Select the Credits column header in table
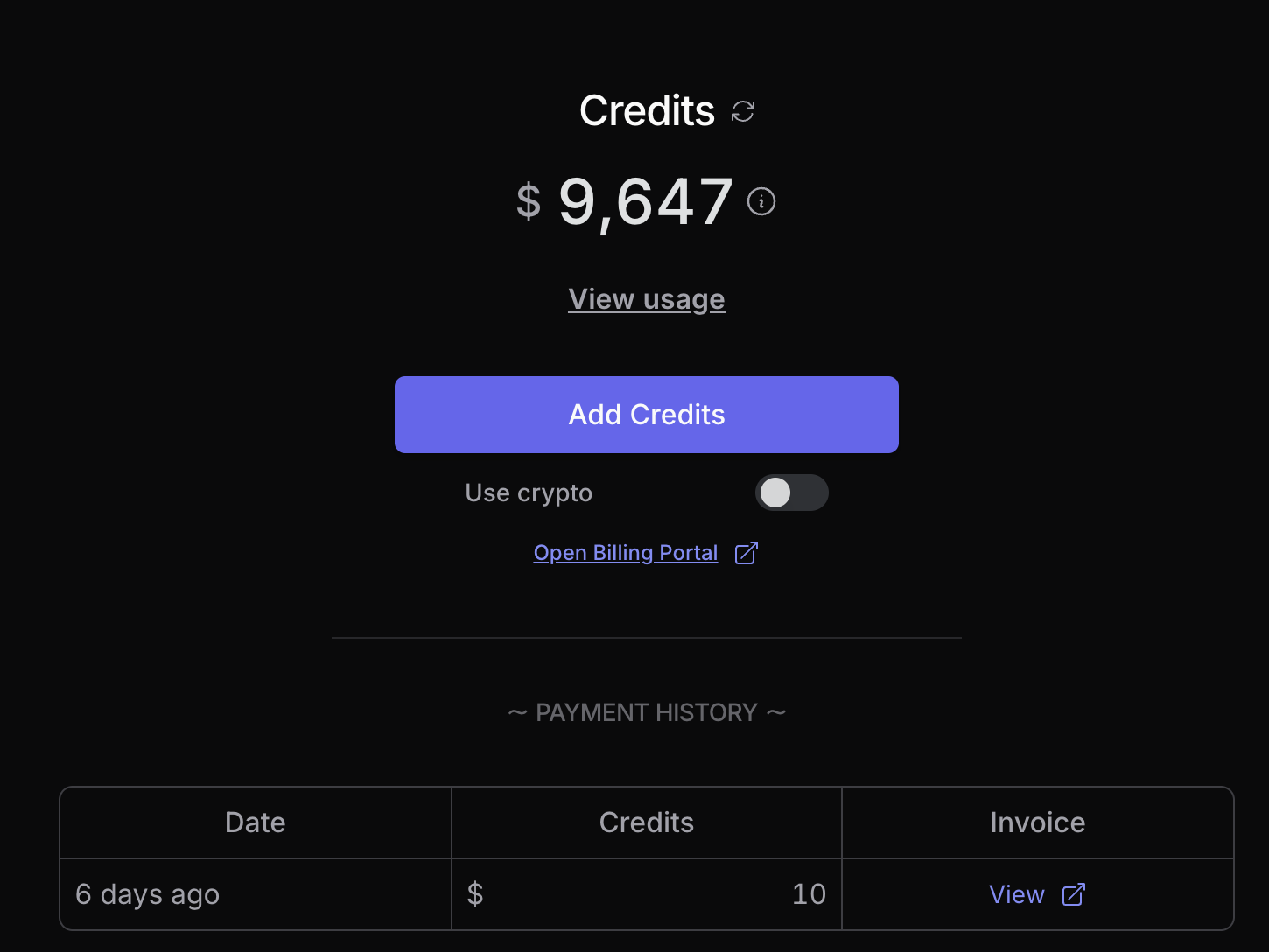This screenshot has height=952, width=1269. 647,822
